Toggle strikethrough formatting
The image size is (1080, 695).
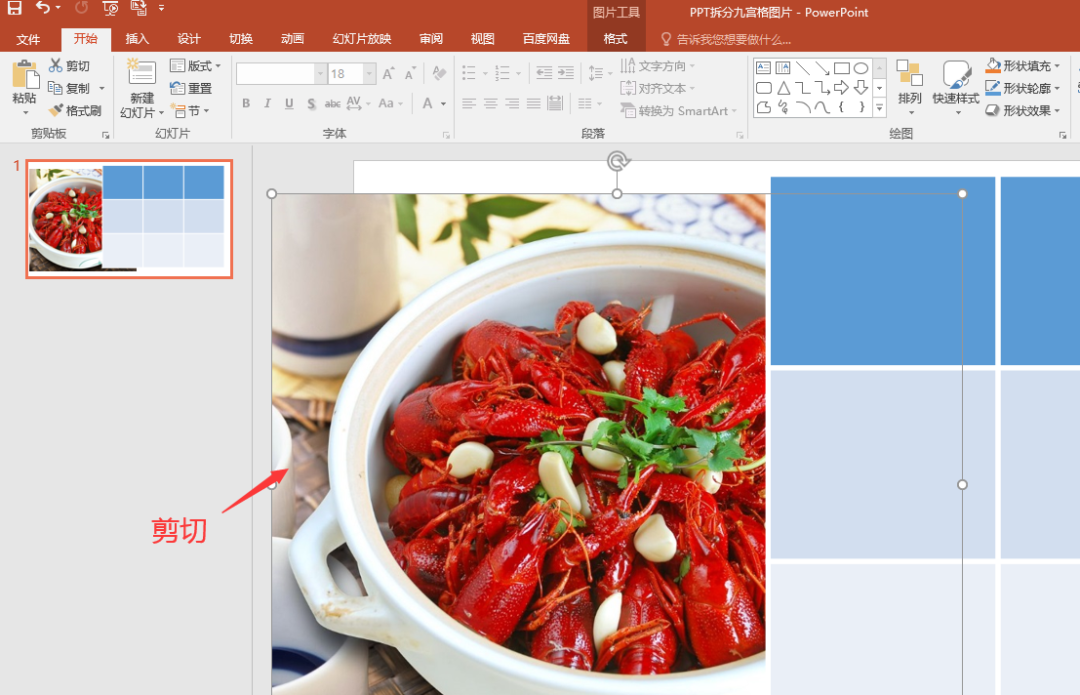tap(333, 103)
